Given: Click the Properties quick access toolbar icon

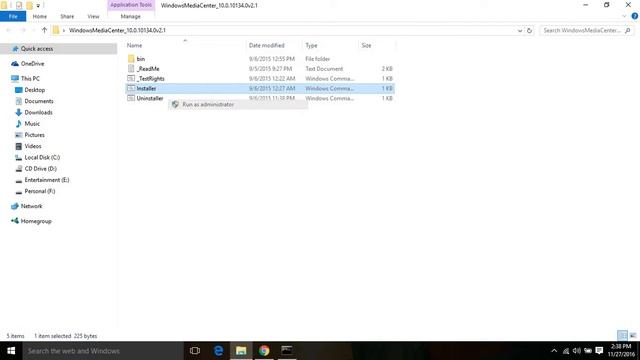Looking at the screenshot, I should pos(19,5).
